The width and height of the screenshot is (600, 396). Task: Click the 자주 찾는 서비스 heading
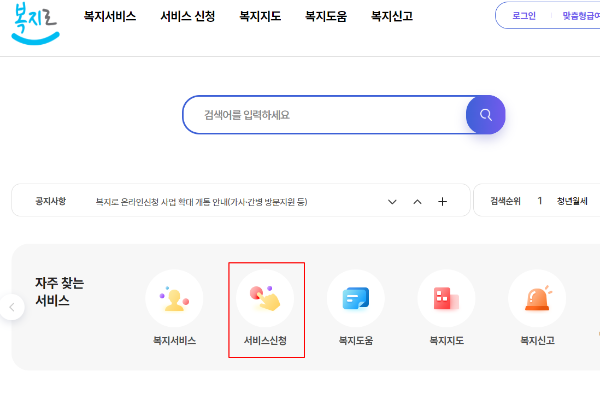click(59, 292)
